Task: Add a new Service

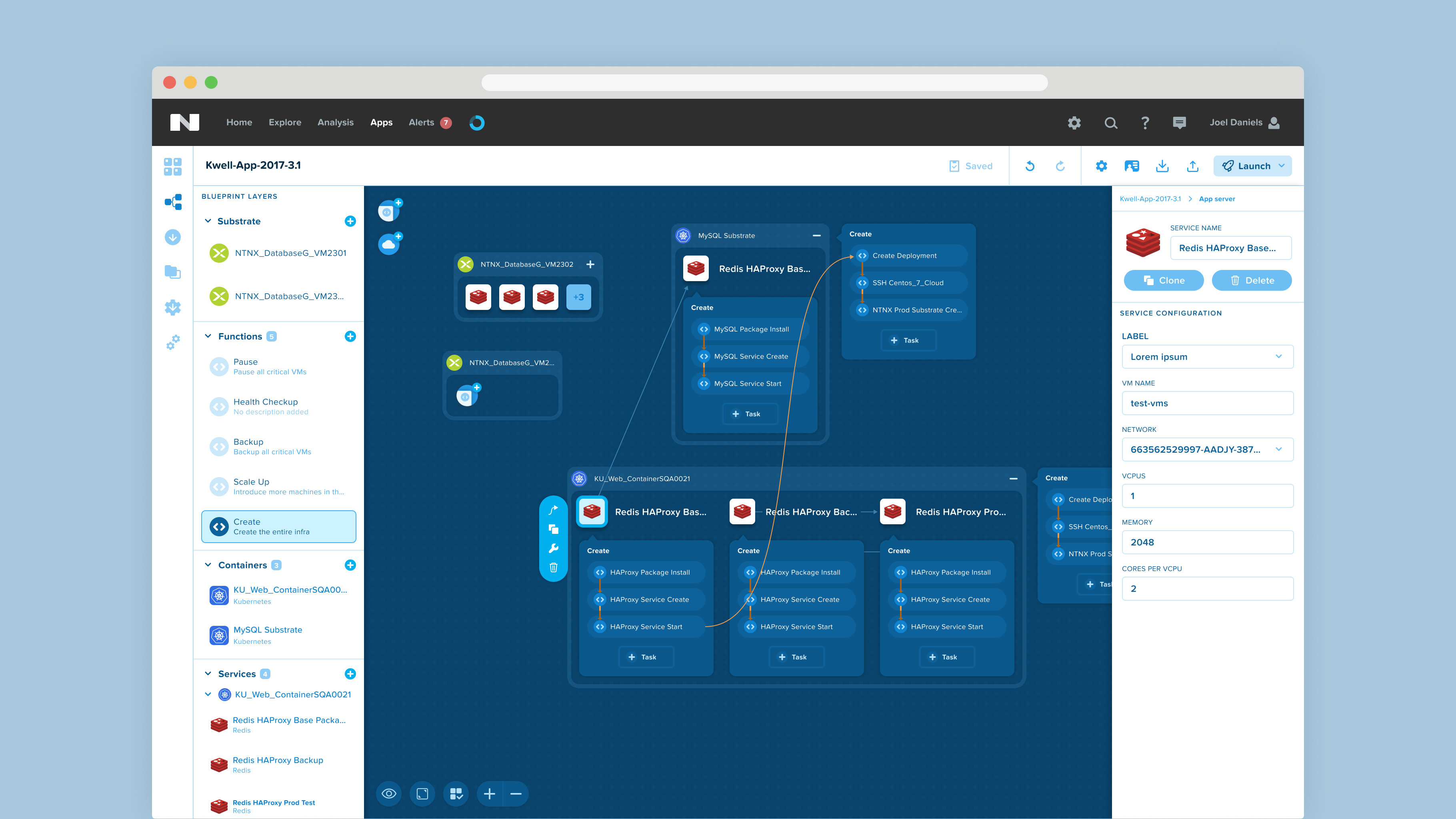Action: (350, 674)
